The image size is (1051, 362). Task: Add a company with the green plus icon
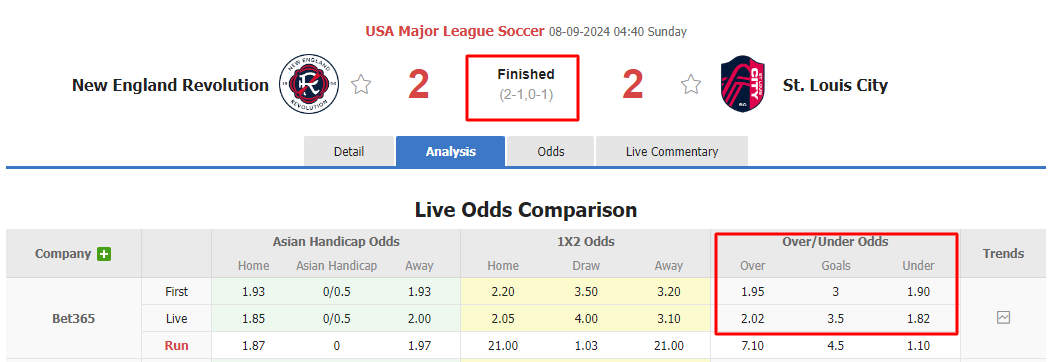click(x=103, y=254)
